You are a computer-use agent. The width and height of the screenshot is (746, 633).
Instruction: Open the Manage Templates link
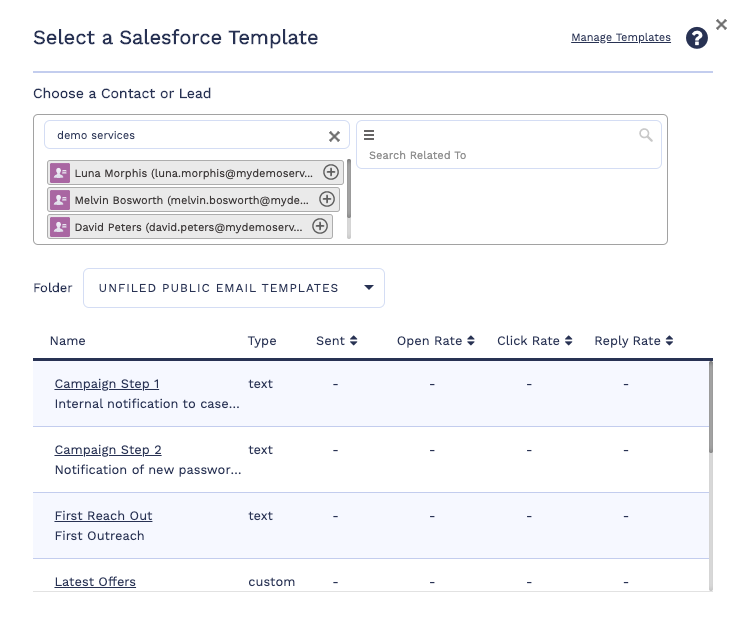point(620,38)
